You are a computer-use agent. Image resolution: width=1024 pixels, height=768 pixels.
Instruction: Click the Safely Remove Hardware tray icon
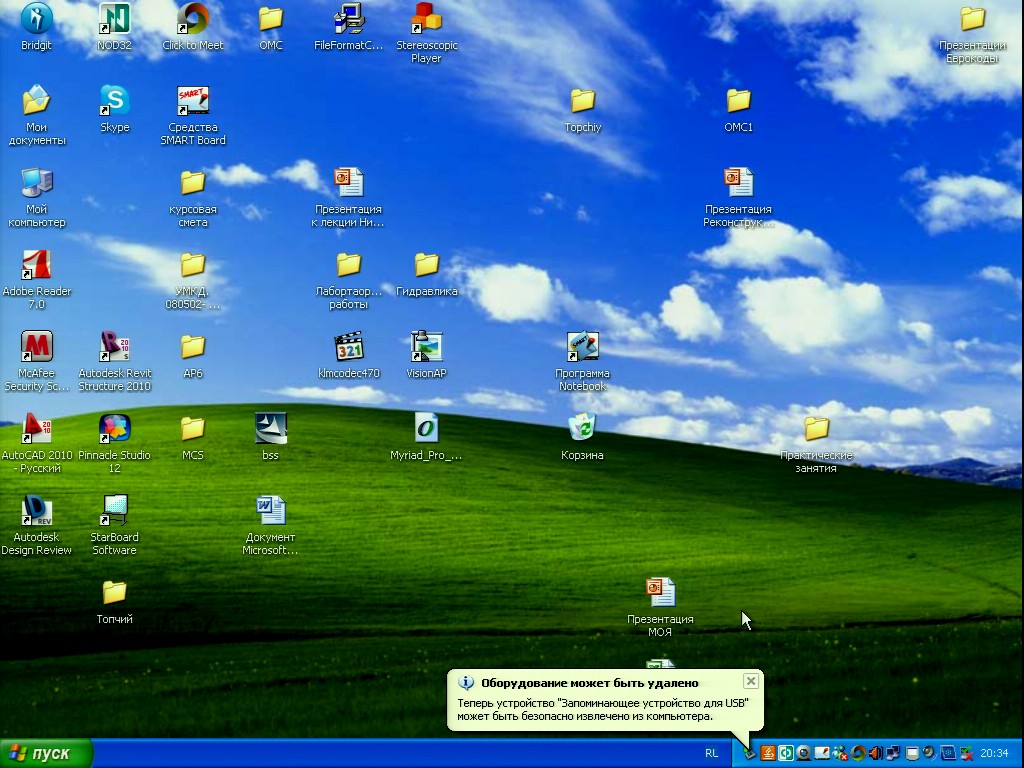coord(750,754)
